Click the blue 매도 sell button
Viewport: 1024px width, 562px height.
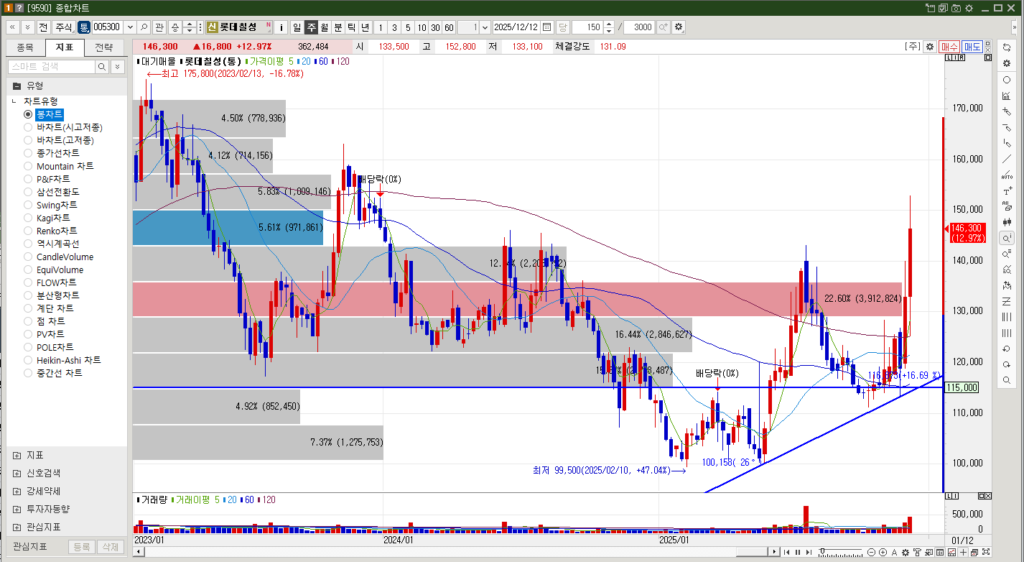[x=971, y=46]
